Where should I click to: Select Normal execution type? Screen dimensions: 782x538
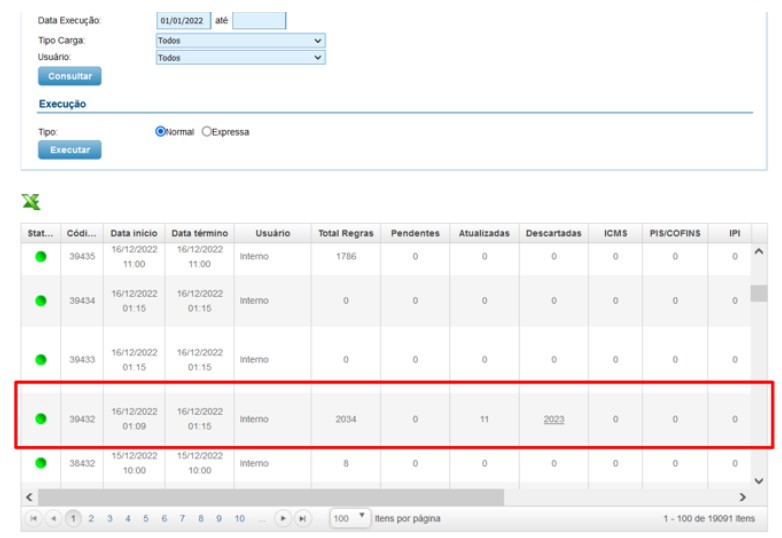[160, 131]
